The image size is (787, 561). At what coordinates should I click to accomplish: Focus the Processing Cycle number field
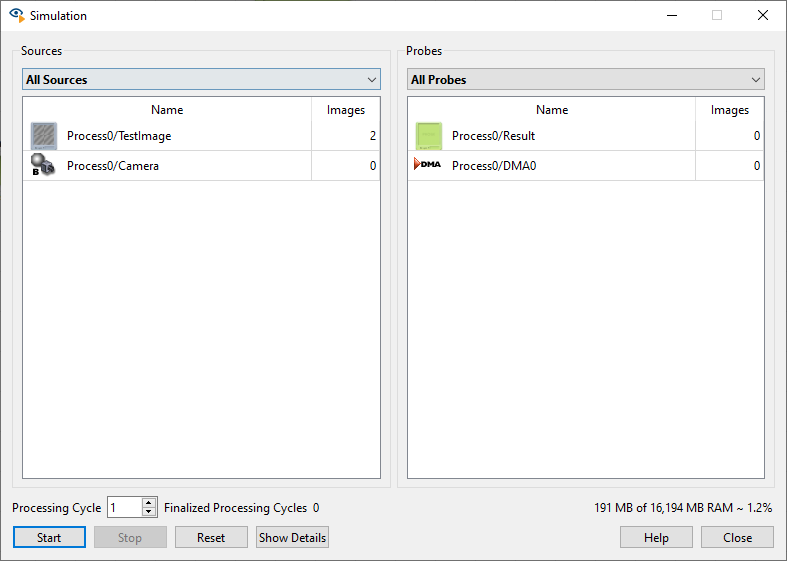pyautogui.click(x=125, y=507)
